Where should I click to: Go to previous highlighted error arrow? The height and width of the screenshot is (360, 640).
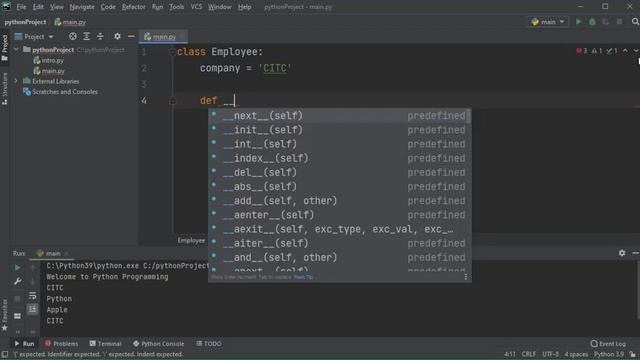click(x=625, y=51)
